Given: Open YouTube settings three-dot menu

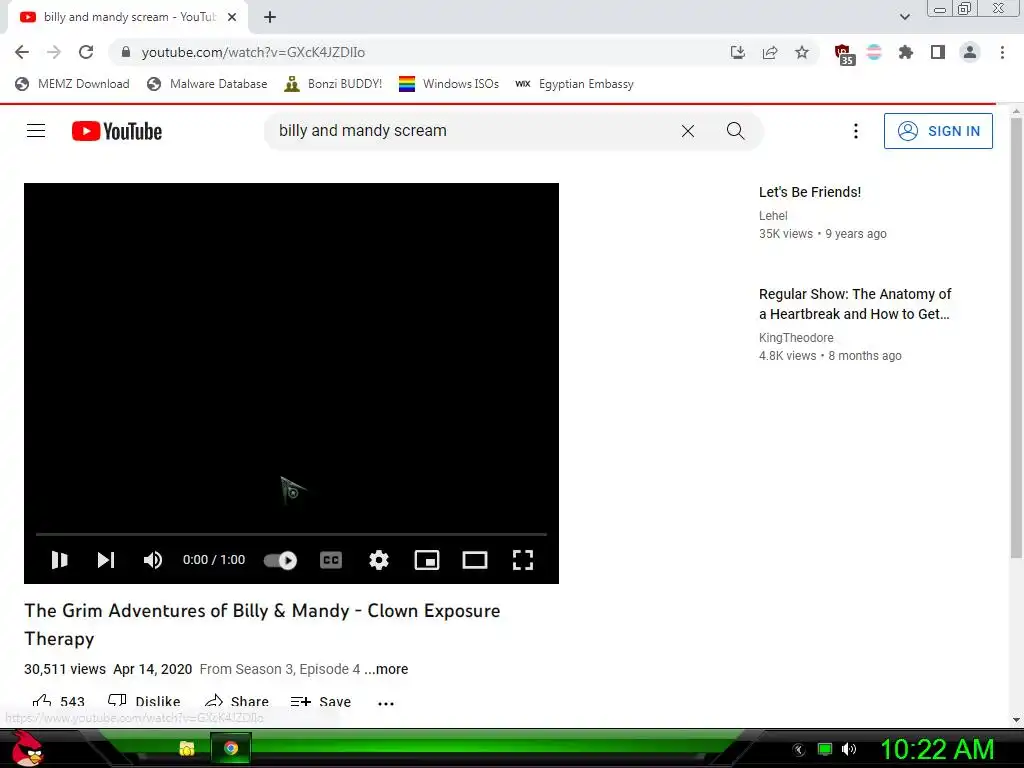Looking at the screenshot, I should (856, 131).
